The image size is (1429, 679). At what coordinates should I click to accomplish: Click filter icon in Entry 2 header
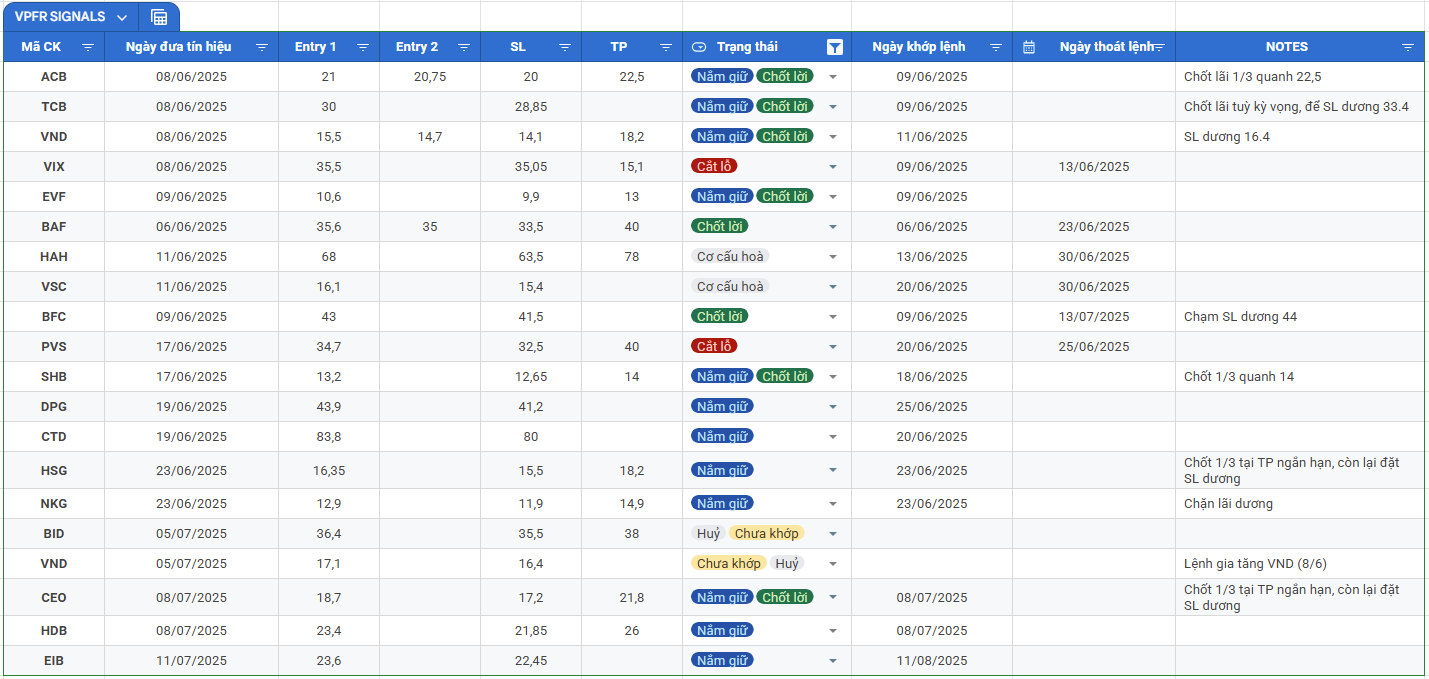464,47
